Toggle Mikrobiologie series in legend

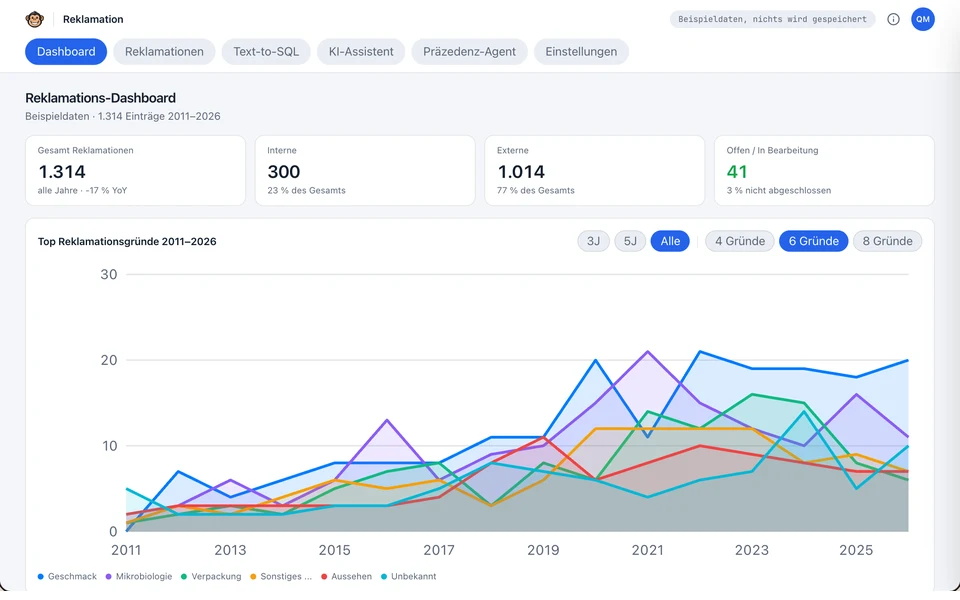[x=139, y=576]
